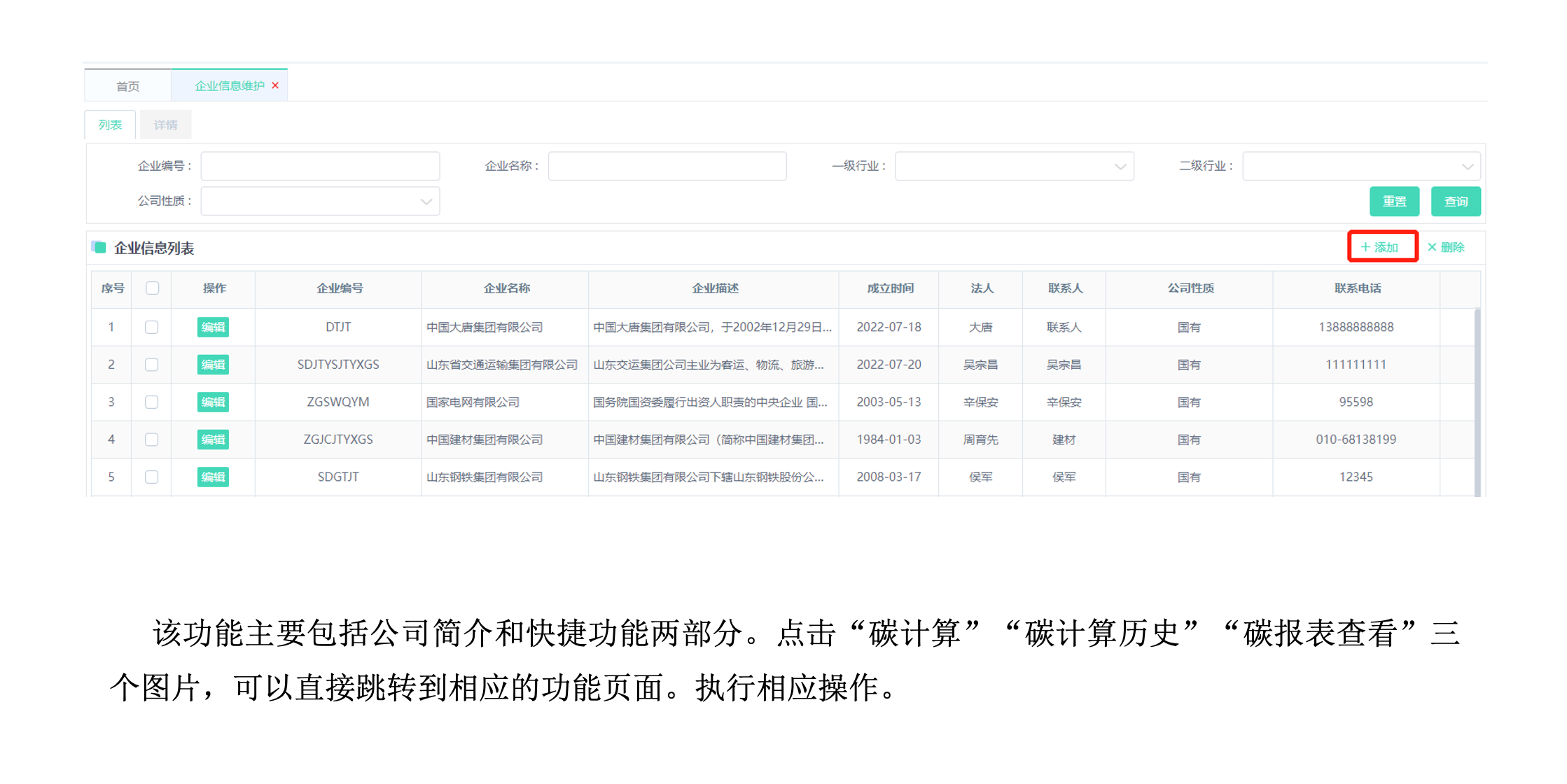
Task: Expand the 二级行业 dropdown
Action: click(1361, 166)
